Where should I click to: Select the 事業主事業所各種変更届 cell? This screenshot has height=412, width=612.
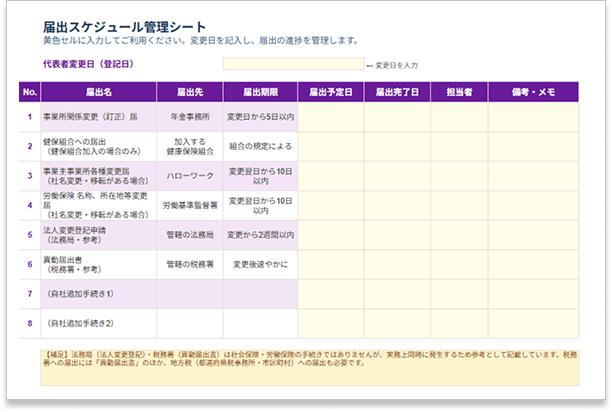pyautogui.click(x=99, y=176)
